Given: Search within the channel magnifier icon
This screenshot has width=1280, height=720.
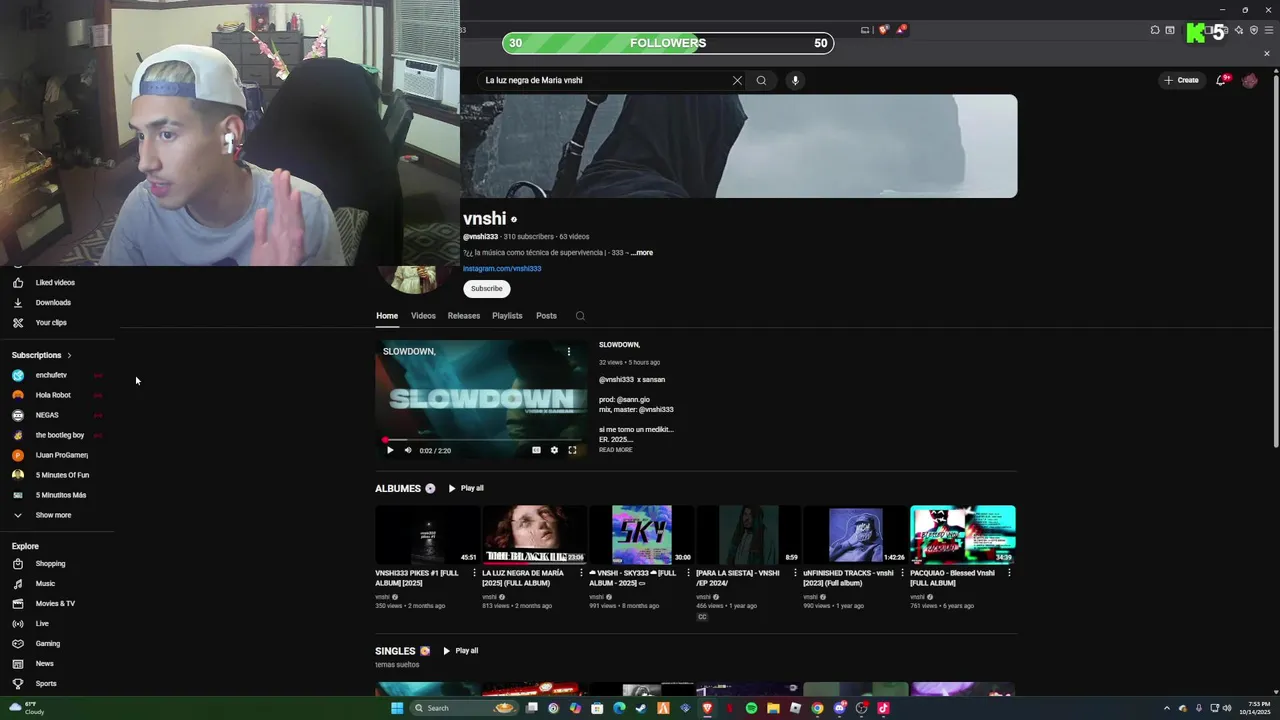Looking at the screenshot, I should click(x=580, y=316).
